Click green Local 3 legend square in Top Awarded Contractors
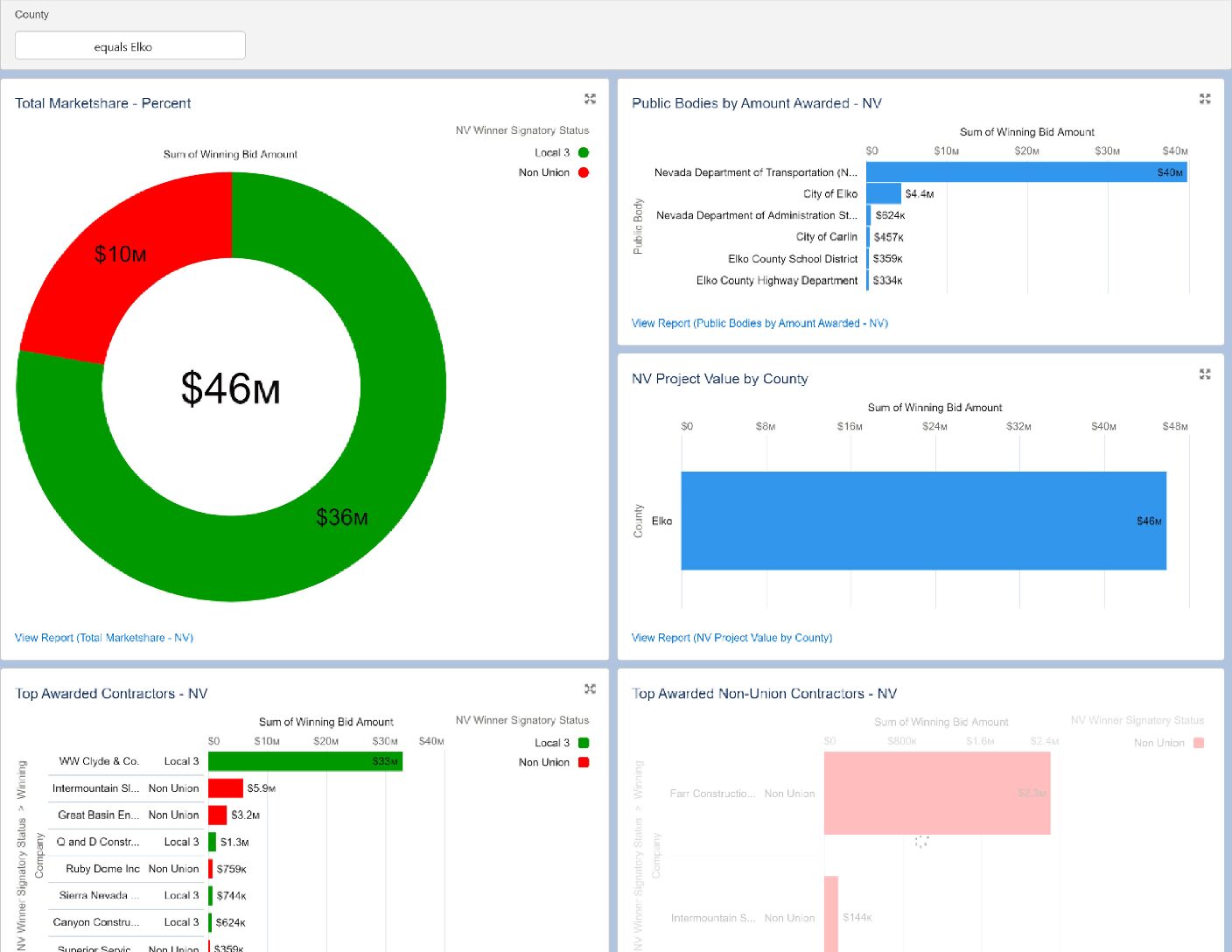The image size is (1232, 952). tap(584, 743)
